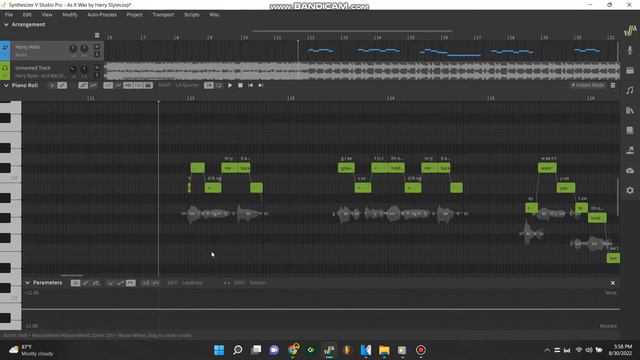The width and height of the screenshot is (640, 360).
Task: Collapse the Parameters panel
Action: pyautogui.click(x=27, y=283)
